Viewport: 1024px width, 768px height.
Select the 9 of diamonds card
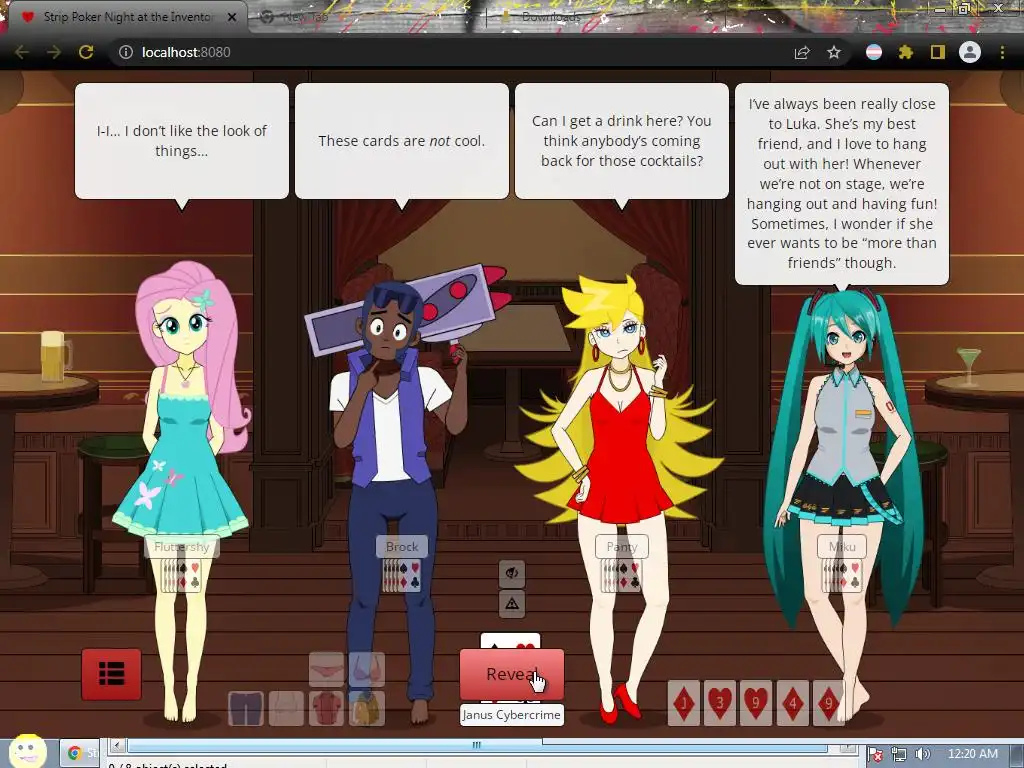tap(828, 703)
